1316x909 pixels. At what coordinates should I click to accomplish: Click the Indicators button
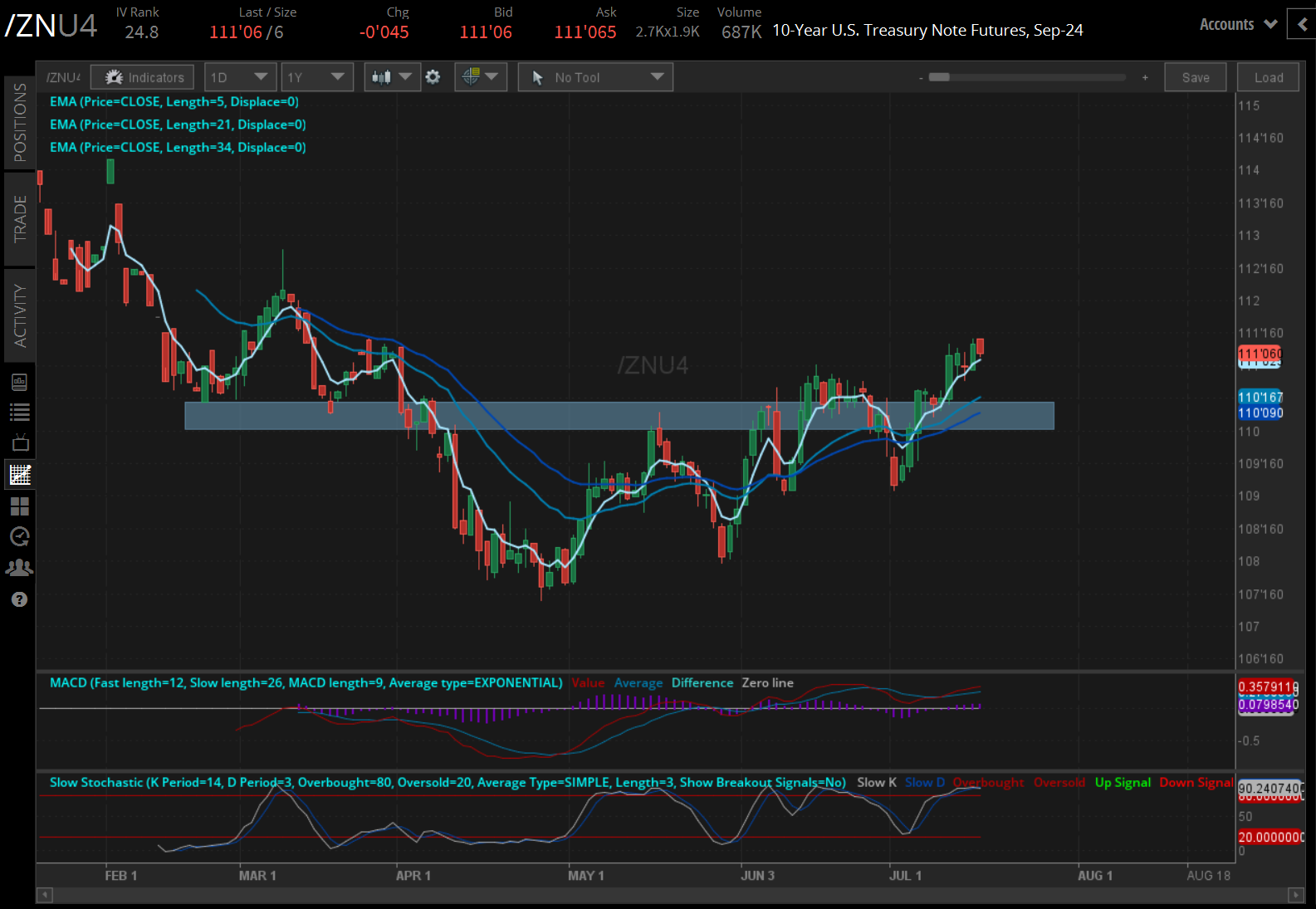click(x=143, y=77)
